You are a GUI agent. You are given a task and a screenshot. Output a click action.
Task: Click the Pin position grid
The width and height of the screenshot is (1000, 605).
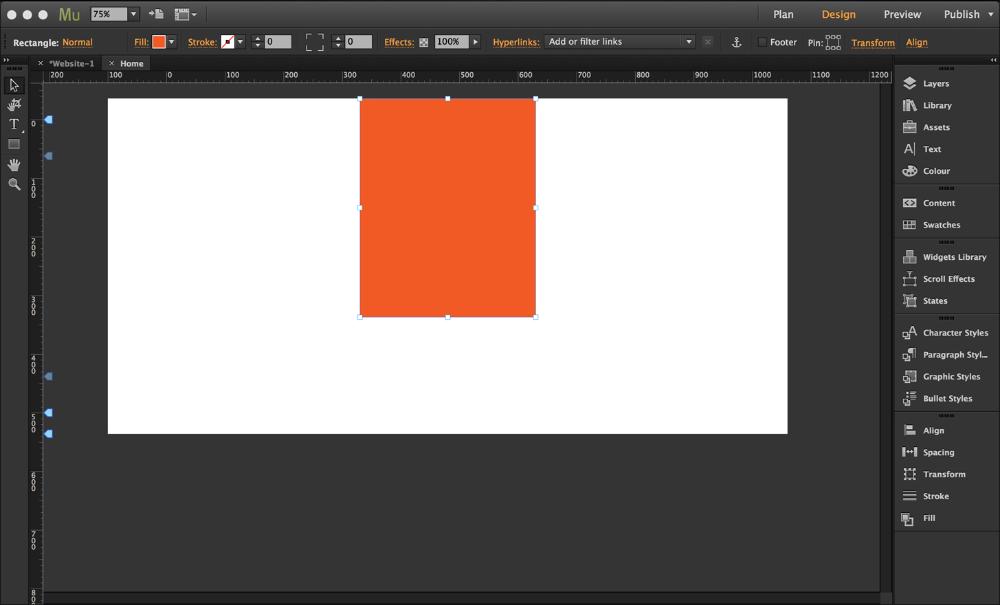[x=833, y=42]
